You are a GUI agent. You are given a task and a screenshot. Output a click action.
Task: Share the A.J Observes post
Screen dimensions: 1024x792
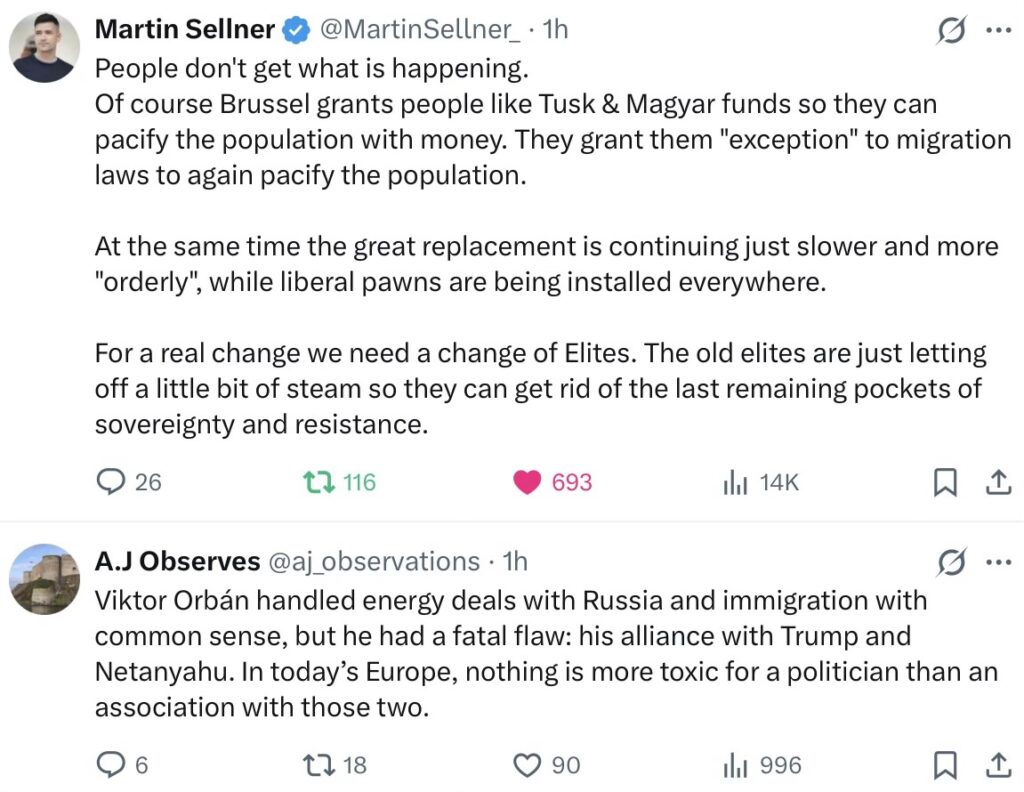coord(997,765)
